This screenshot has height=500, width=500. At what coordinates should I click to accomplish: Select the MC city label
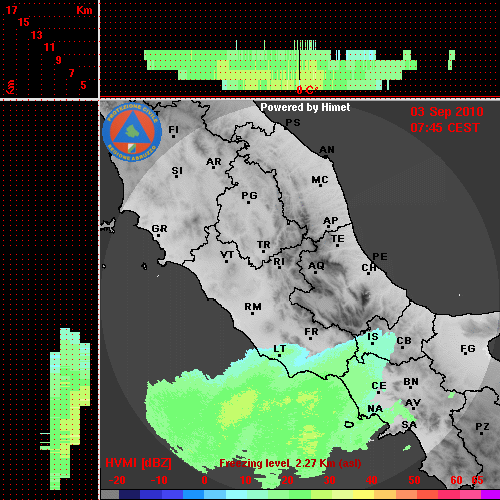click(x=320, y=180)
